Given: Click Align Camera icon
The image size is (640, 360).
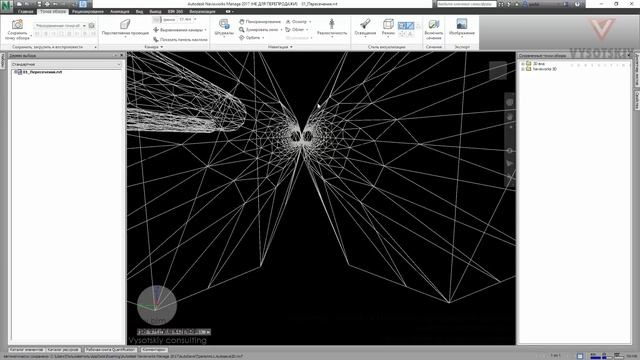Looking at the screenshot, I should pyautogui.click(x=156, y=30).
